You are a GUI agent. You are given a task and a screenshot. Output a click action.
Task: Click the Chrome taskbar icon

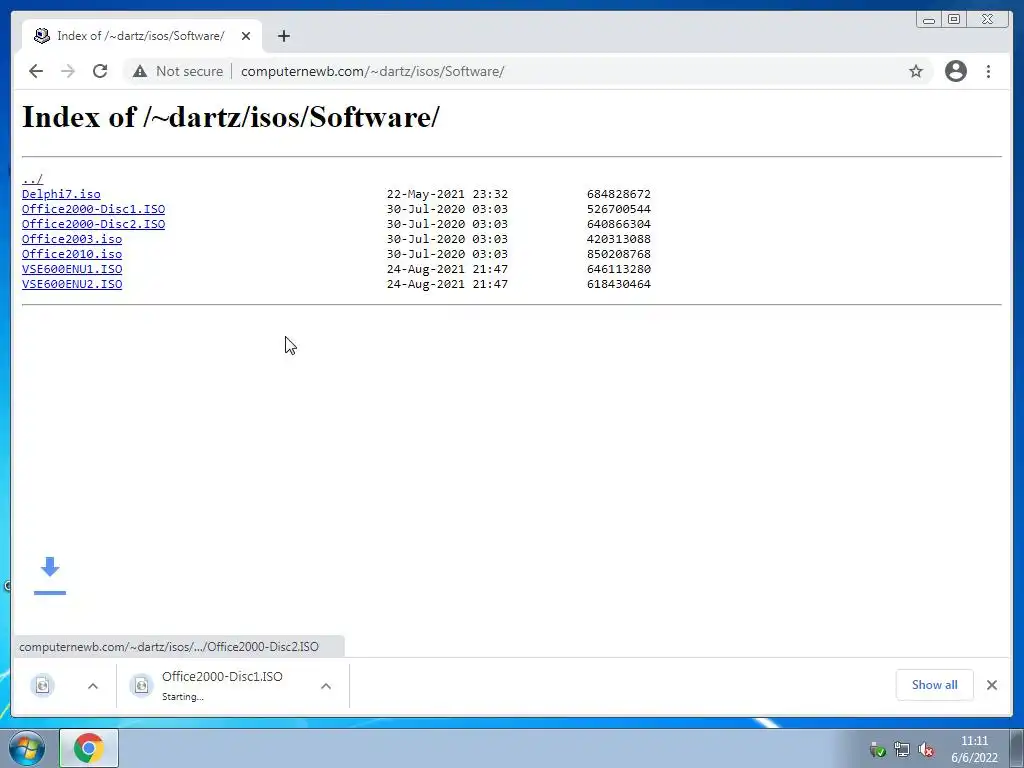[89, 748]
